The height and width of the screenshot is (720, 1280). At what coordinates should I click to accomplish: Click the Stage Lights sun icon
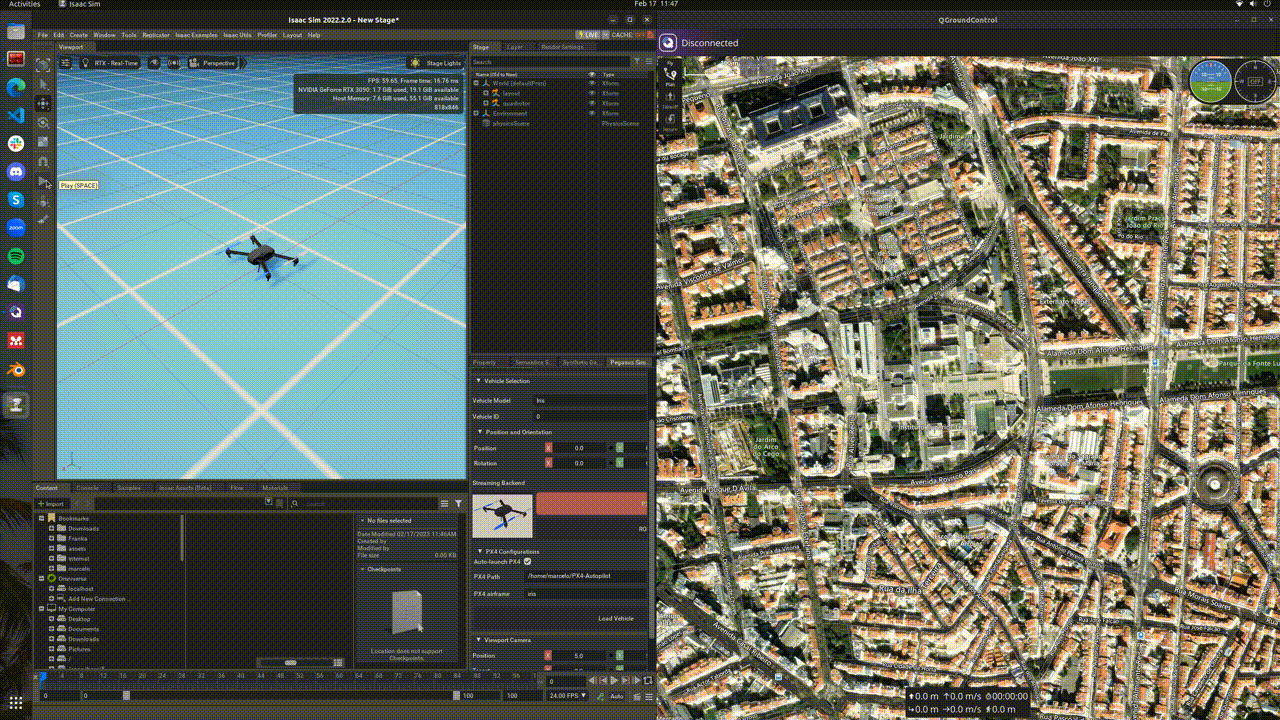point(415,63)
